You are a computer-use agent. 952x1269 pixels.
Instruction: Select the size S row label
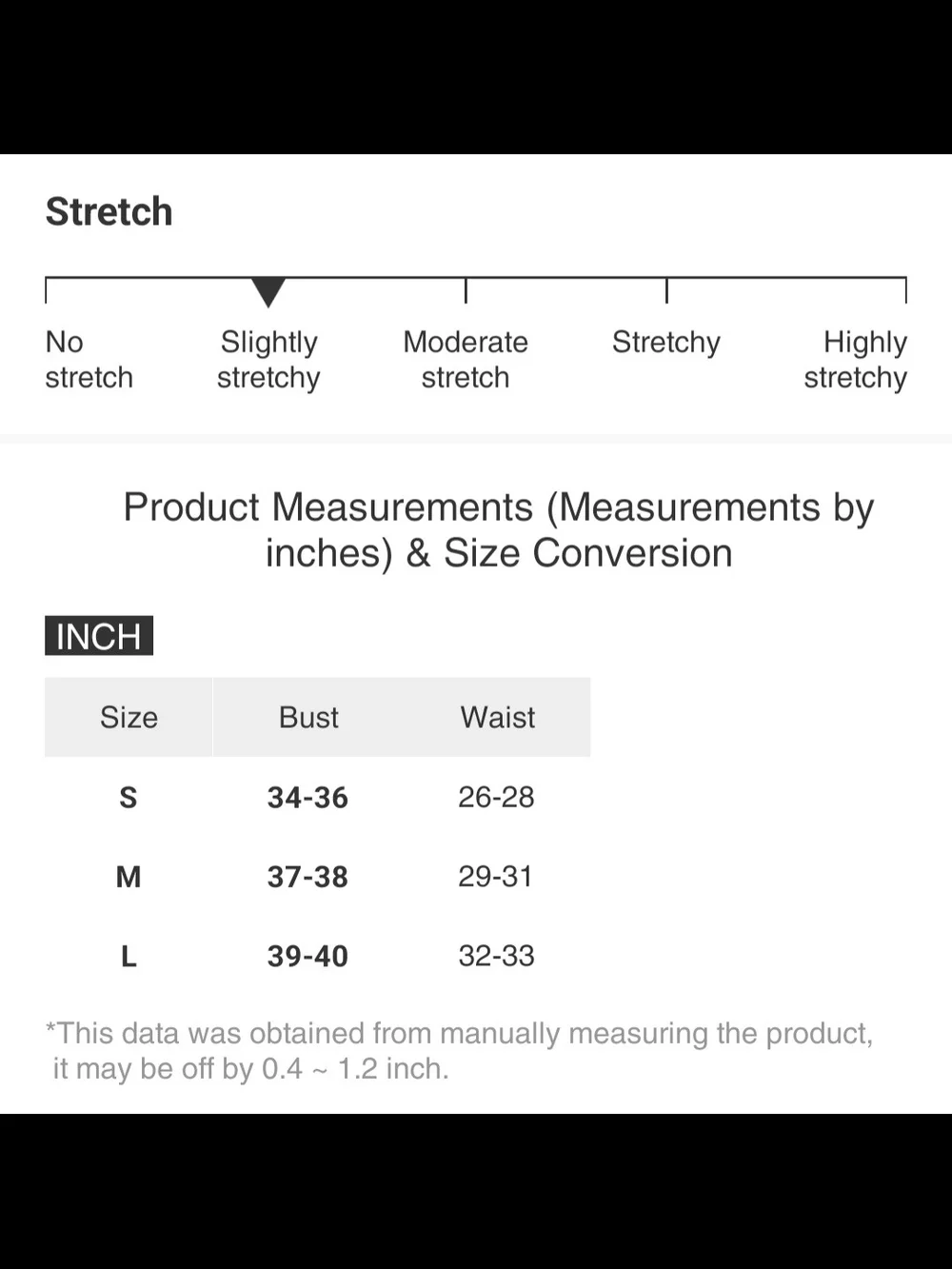pyautogui.click(x=129, y=797)
